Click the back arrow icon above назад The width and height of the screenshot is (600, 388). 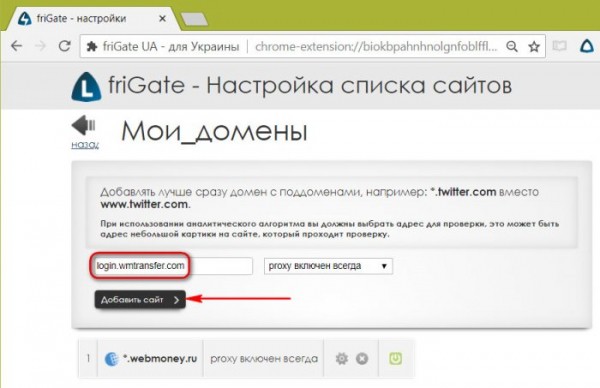pos(83,125)
